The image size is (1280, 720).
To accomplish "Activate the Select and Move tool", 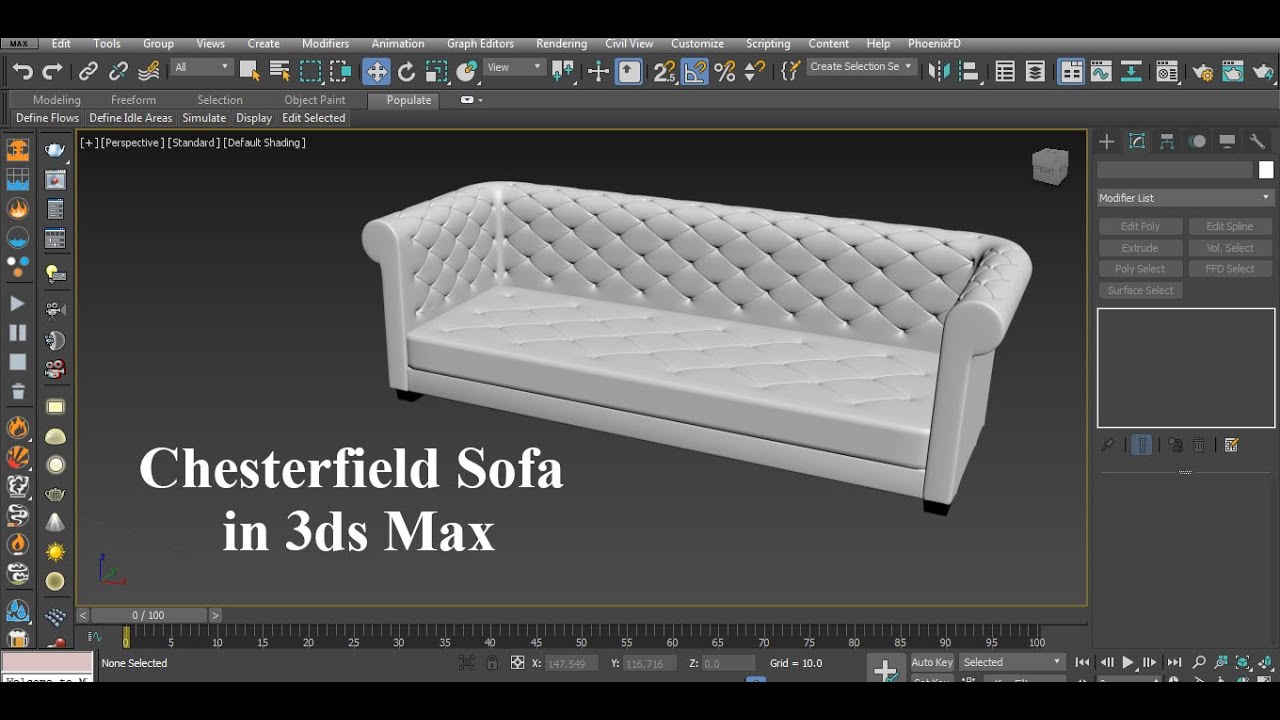I will tap(376, 71).
